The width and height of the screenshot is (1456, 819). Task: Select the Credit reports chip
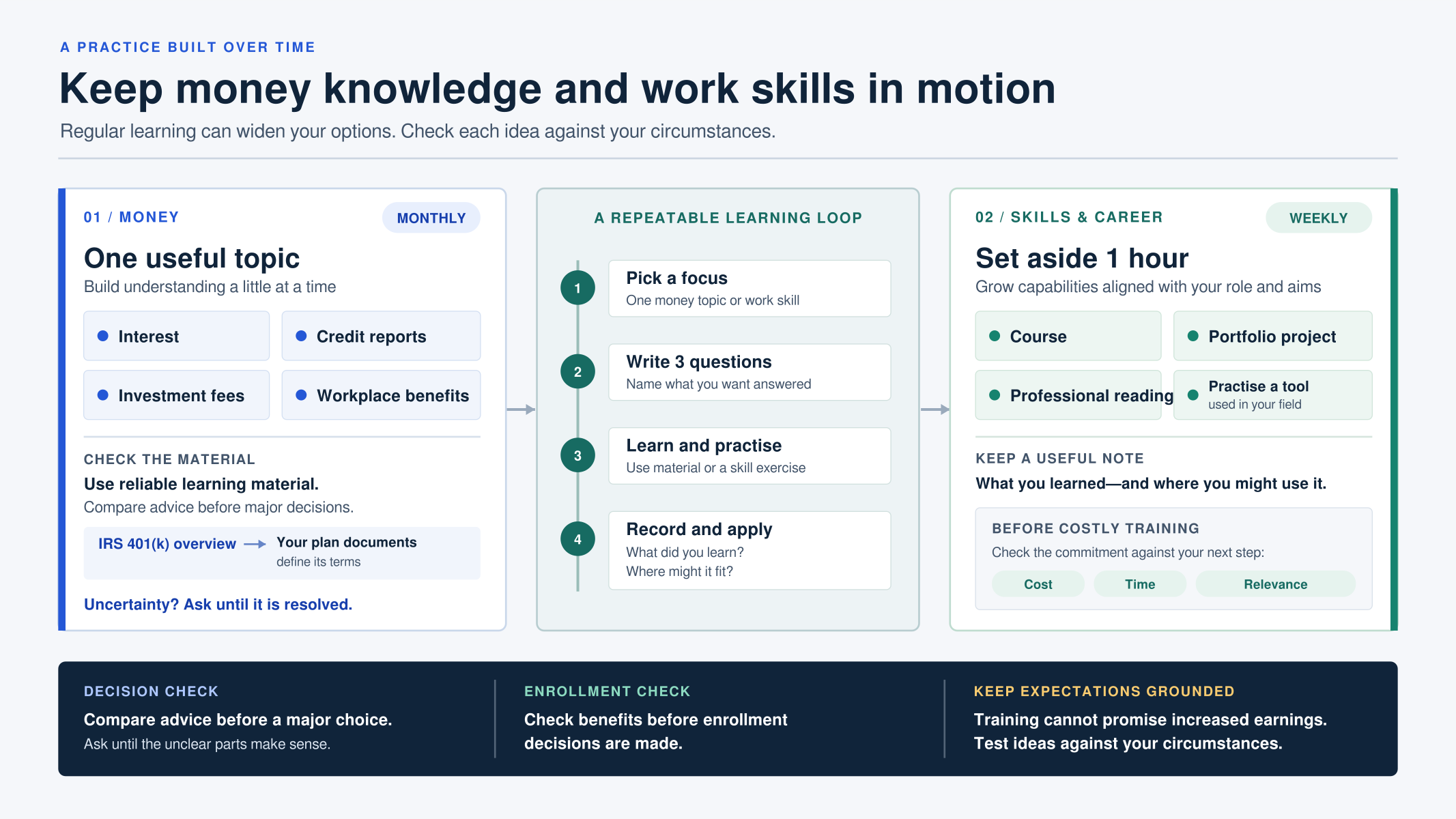(x=381, y=336)
